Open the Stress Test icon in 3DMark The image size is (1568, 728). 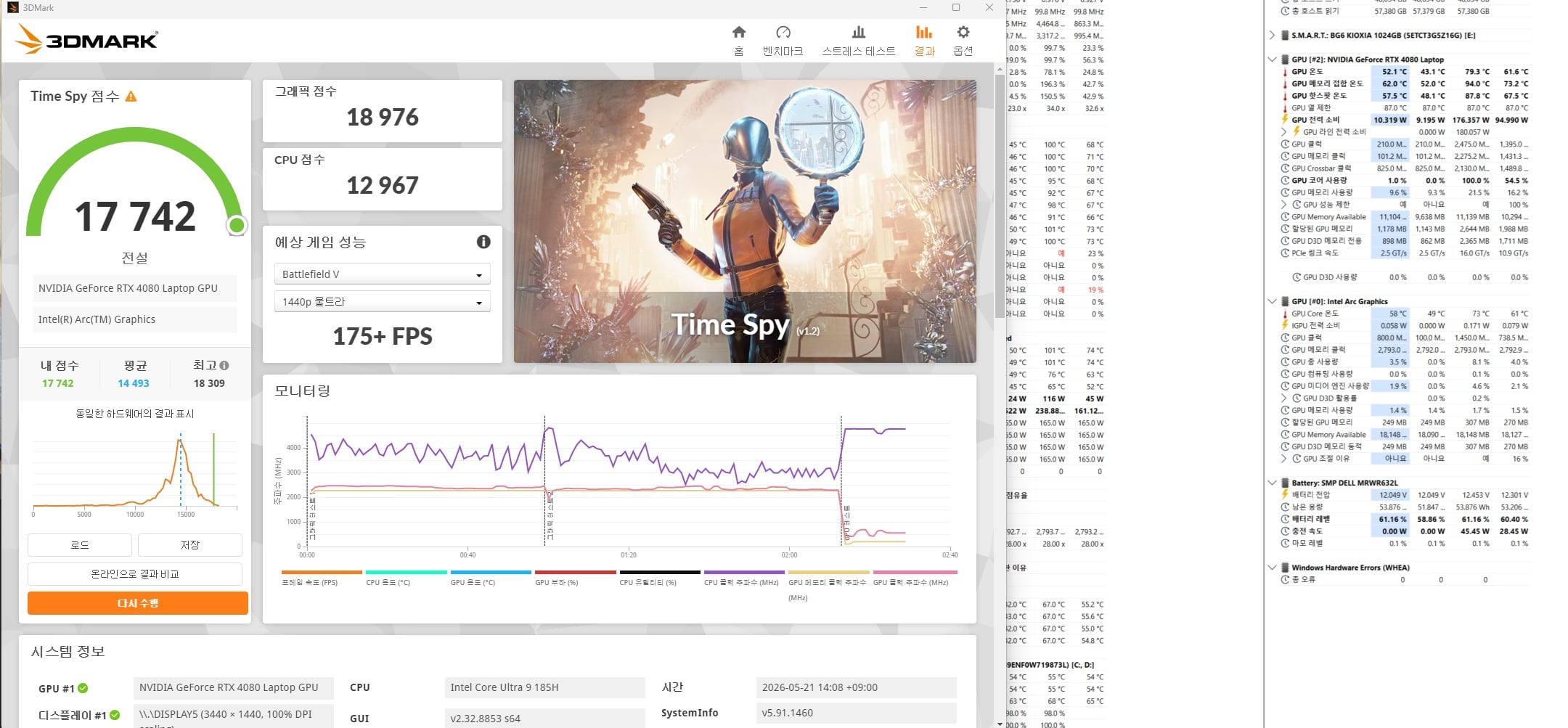point(858,32)
